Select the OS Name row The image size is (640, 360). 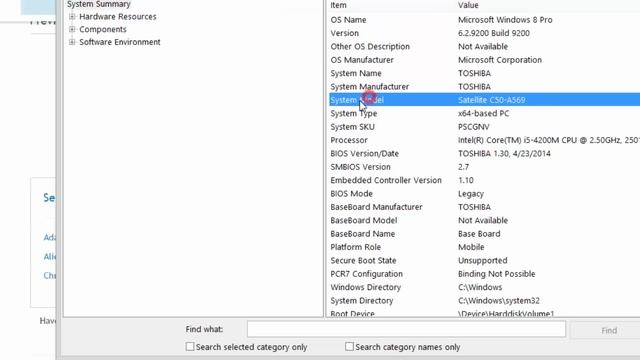[484, 20]
